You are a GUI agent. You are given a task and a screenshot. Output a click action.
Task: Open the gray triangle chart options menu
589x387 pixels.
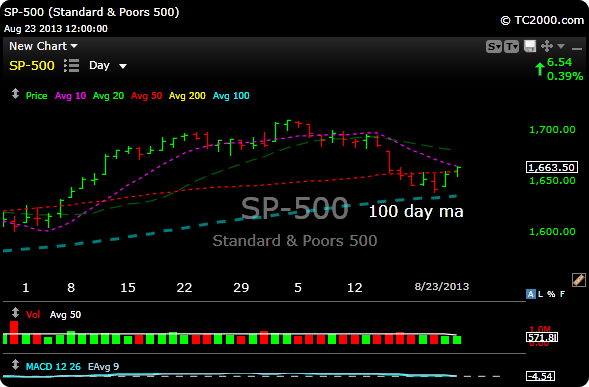[x=561, y=46]
